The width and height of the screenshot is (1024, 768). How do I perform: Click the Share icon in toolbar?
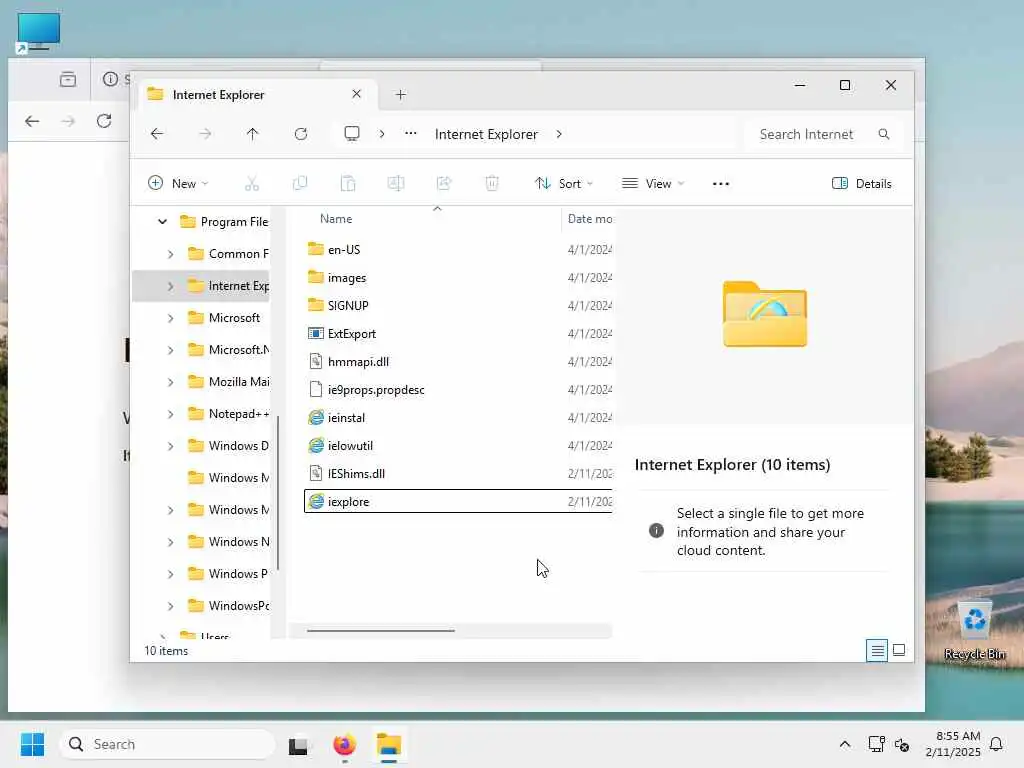[x=444, y=184]
